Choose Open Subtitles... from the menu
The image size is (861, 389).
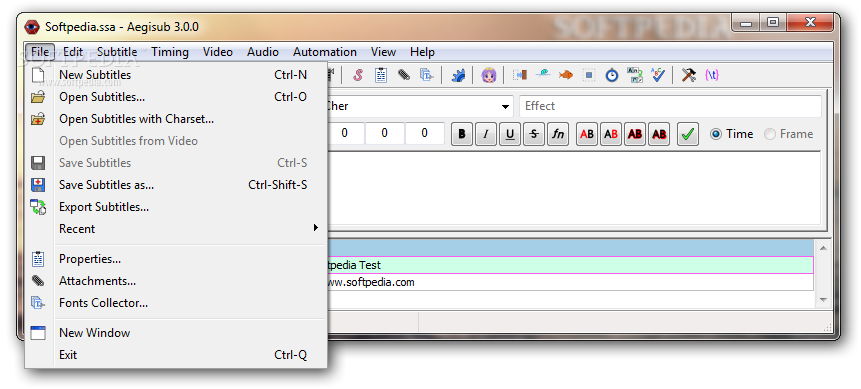pos(176,97)
